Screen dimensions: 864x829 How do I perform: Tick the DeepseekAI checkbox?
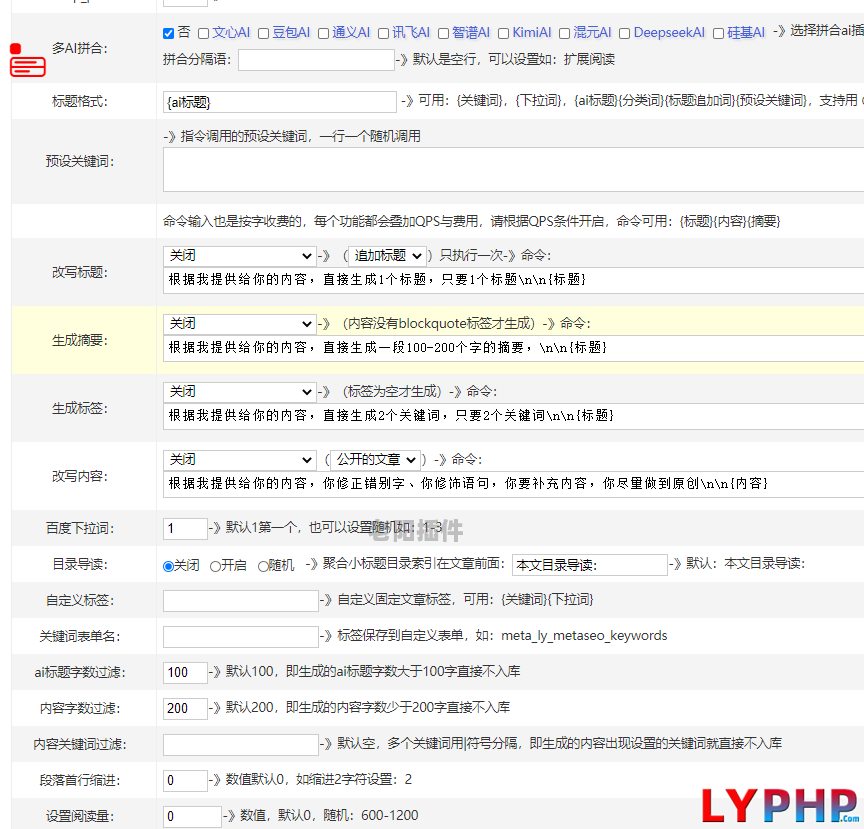tap(624, 34)
